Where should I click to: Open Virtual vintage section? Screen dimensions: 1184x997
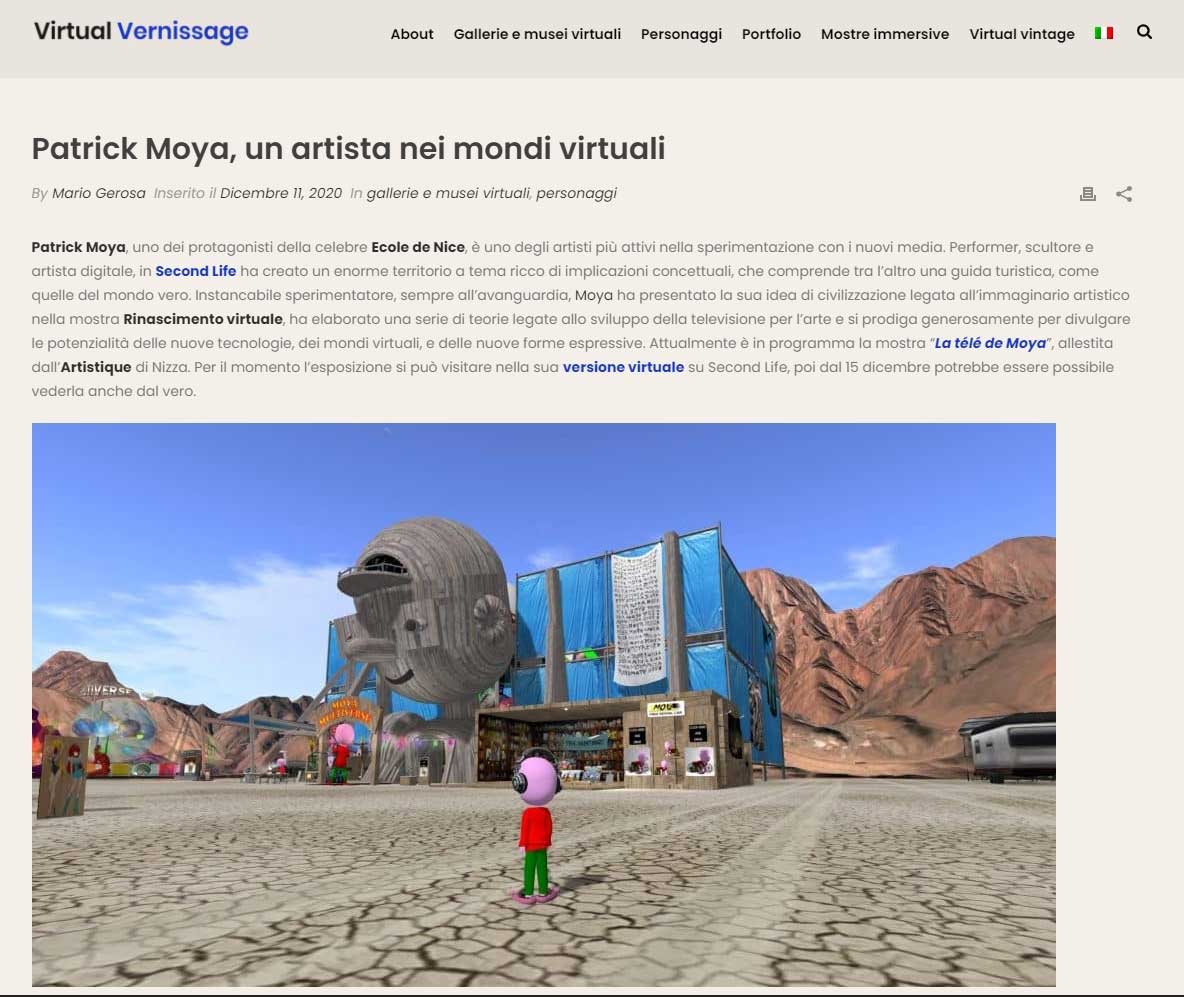[1022, 34]
